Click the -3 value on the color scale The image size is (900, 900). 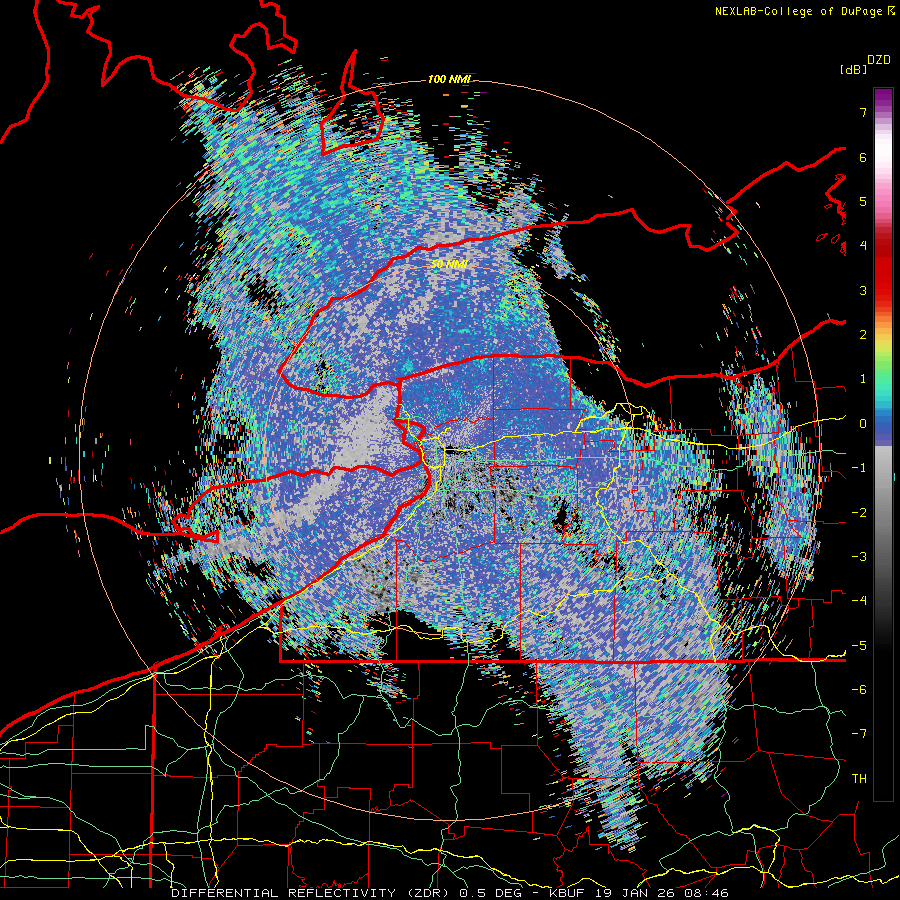pyautogui.click(x=859, y=557)
